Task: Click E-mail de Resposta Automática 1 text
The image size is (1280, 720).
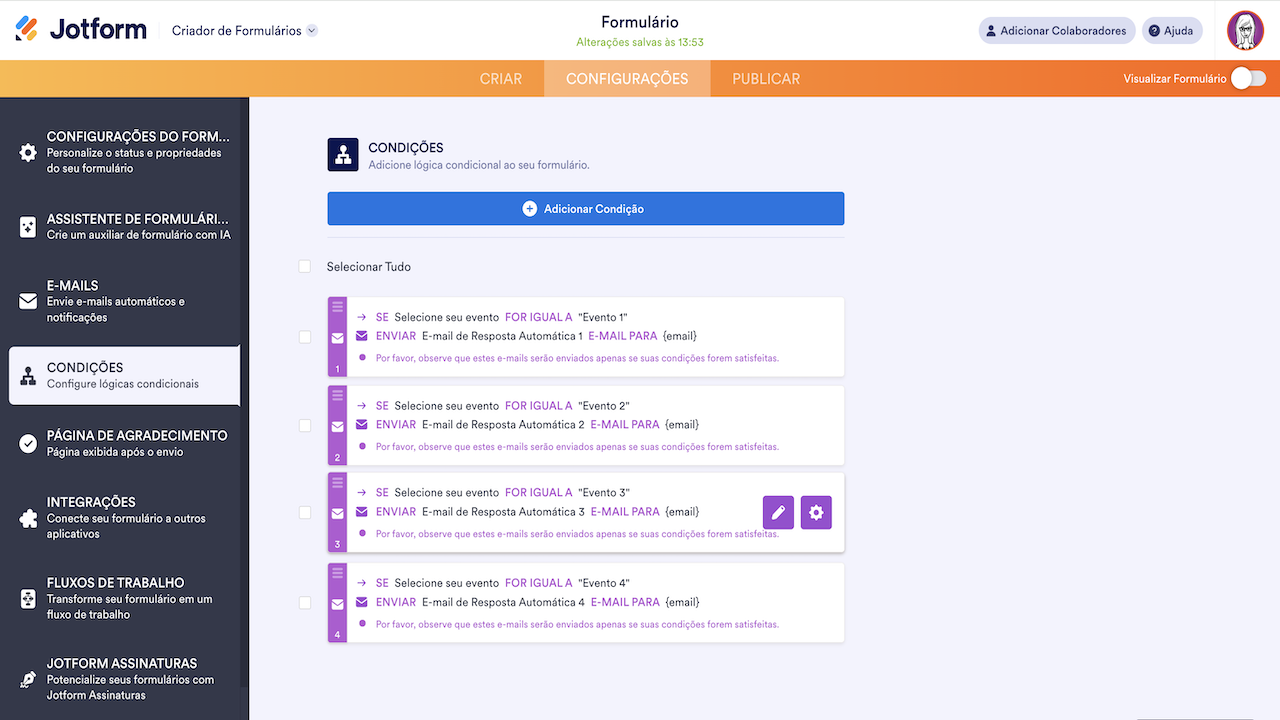Action: point(502,336)
